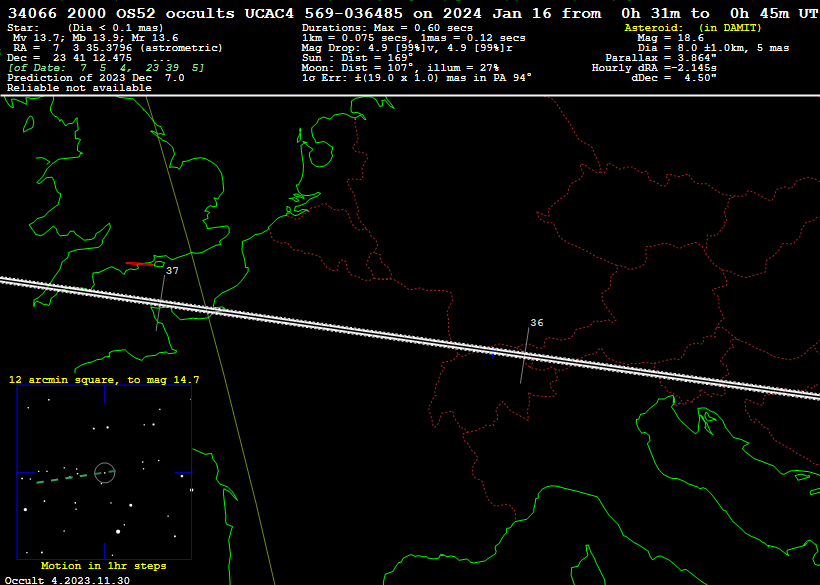This screenshot has height=585, width=820.
Task: Click the event title '34066 2000 OS52 occults'
Action: click(121, 14)
